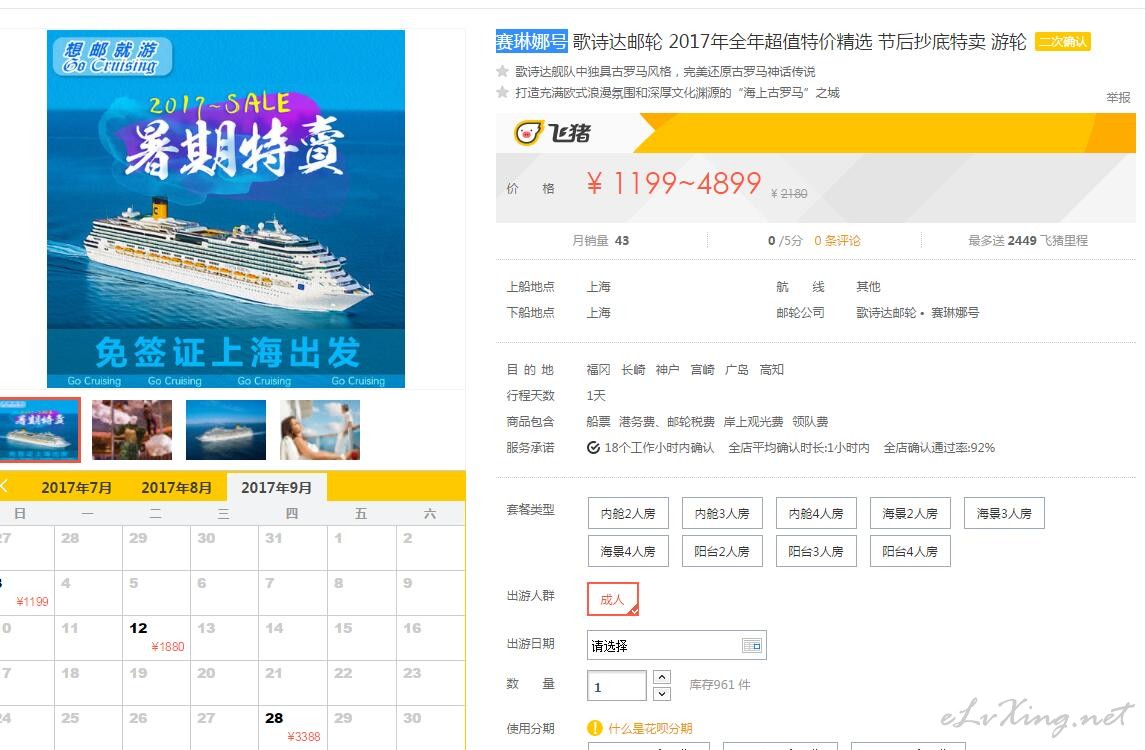Image resolution: width=1145 pixels, height=750 pixels.
Task: Choose 海景4人房 package option
Action: click(x=628, y=551)
